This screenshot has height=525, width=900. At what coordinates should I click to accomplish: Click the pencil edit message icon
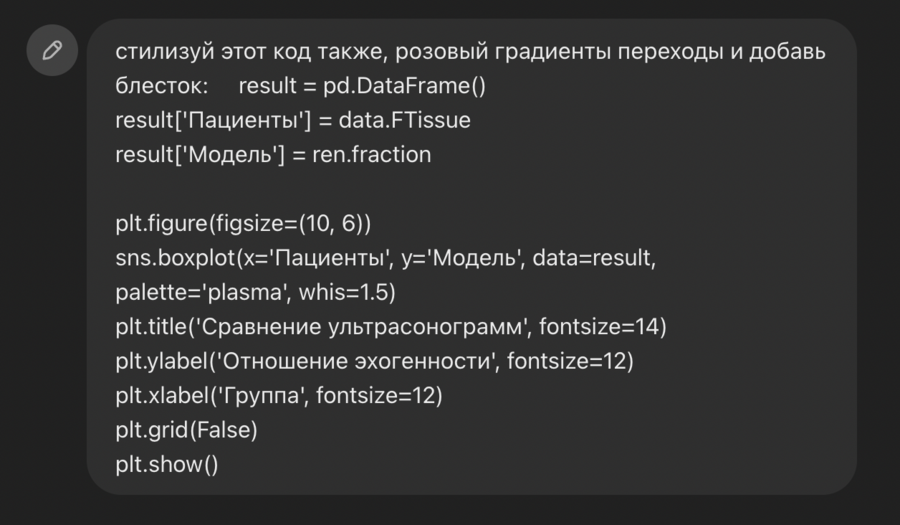[52, 50]
